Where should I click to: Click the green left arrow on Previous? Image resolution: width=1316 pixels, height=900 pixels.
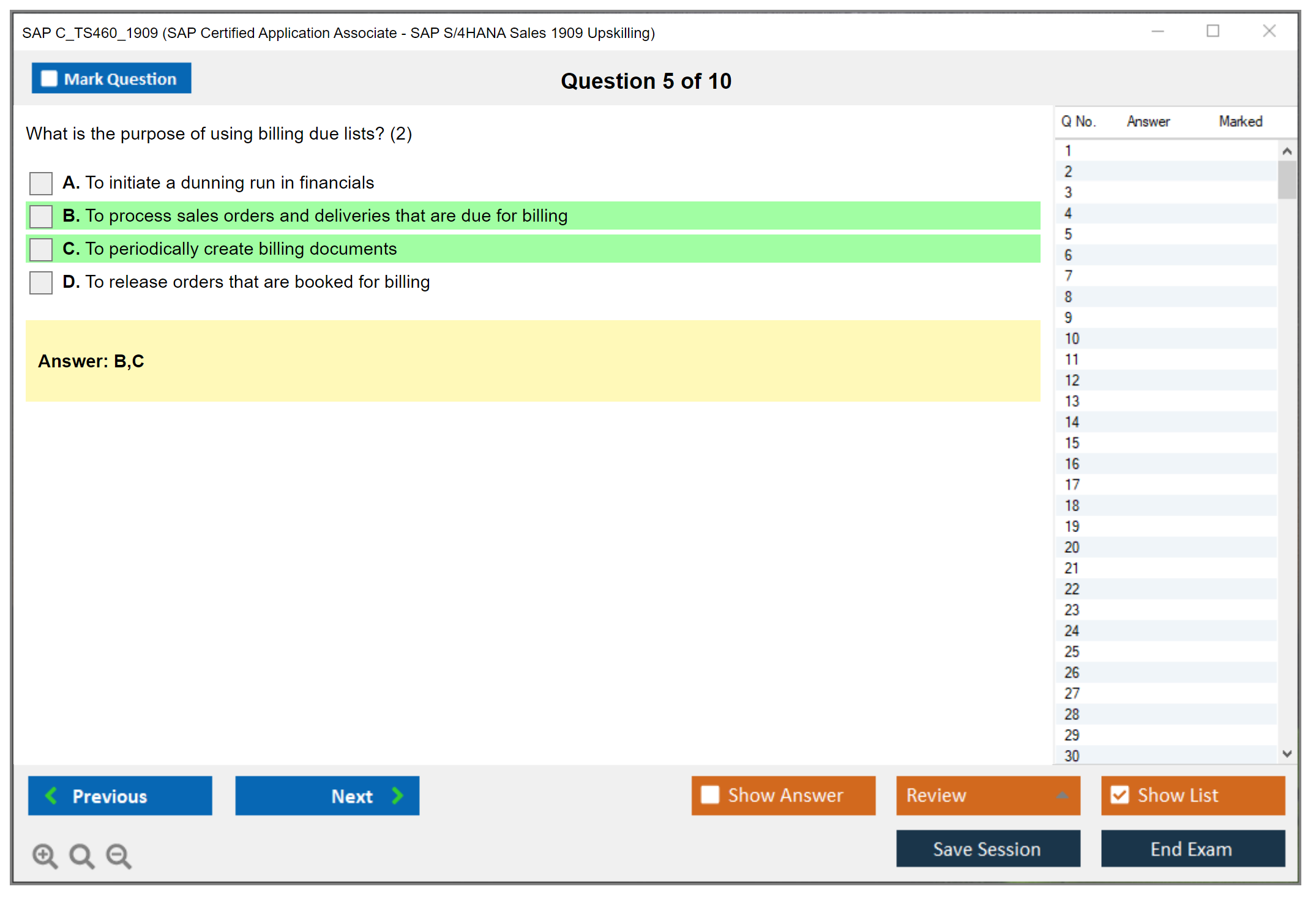tap(51, 795)
